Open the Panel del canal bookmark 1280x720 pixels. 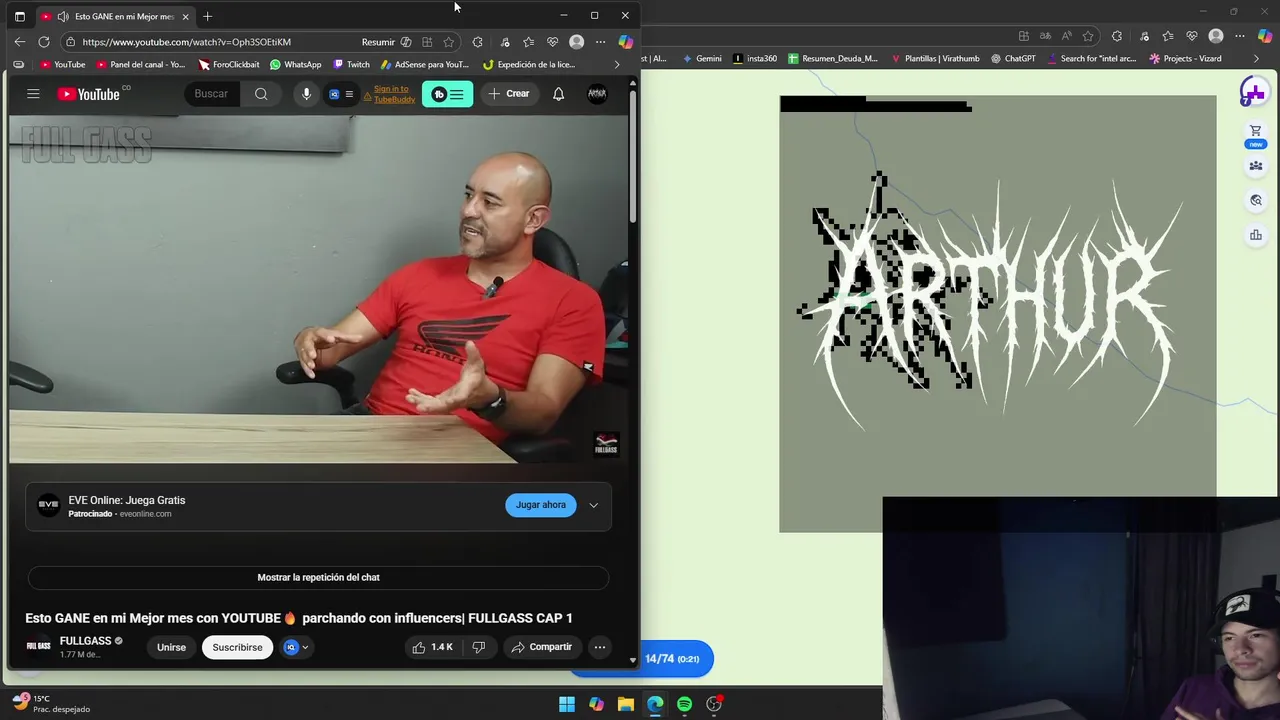140,64
